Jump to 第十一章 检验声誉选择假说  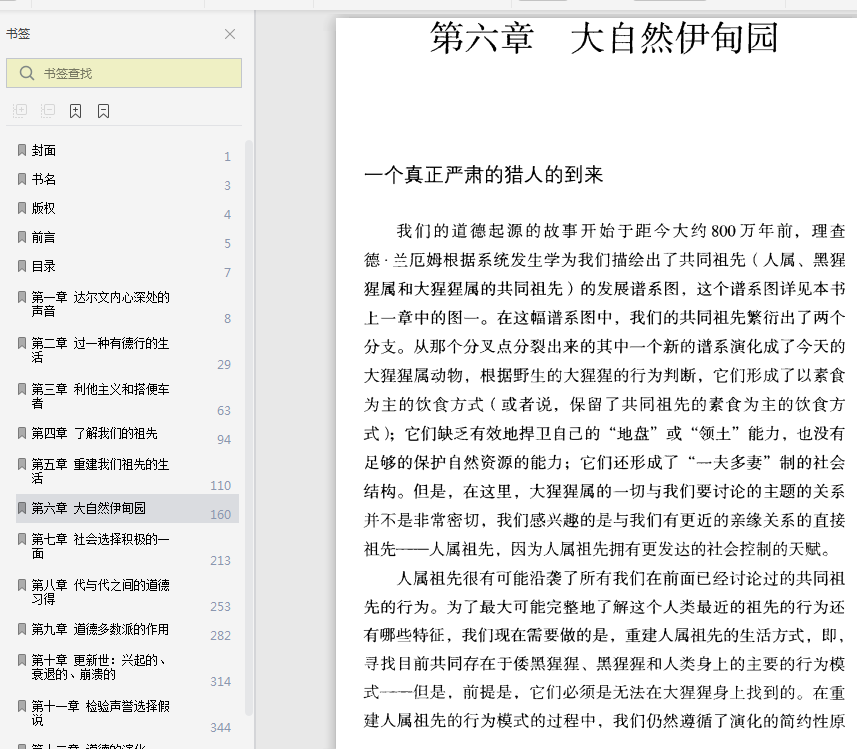click(101, 712)
